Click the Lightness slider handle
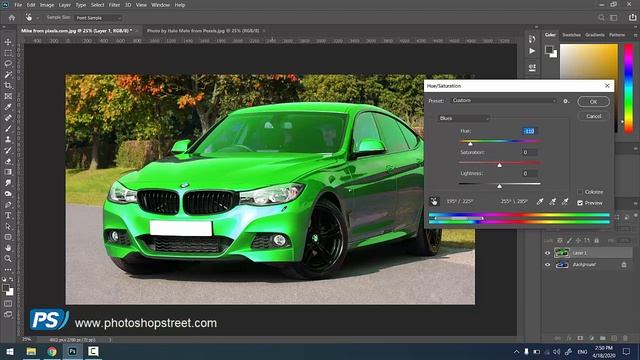Image resolution: width=640 pixels, height=360 pixels. point(499,186)
